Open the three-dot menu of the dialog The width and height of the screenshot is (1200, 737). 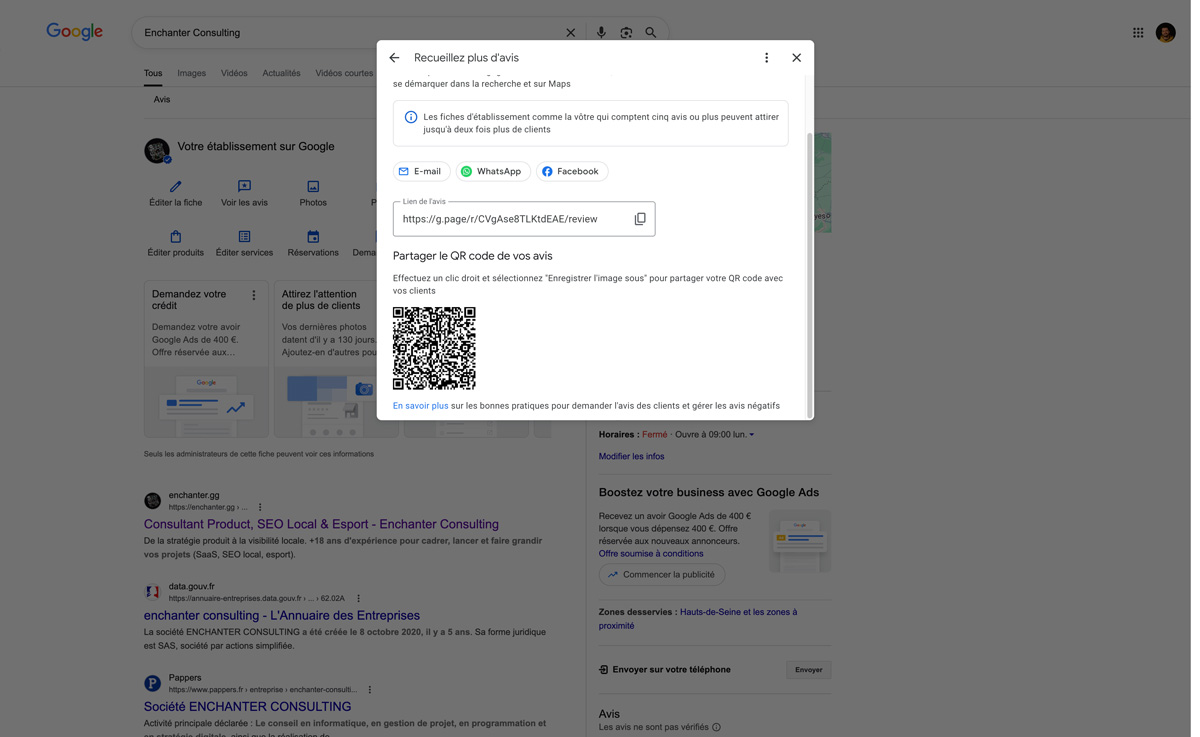tap(766, 57)
